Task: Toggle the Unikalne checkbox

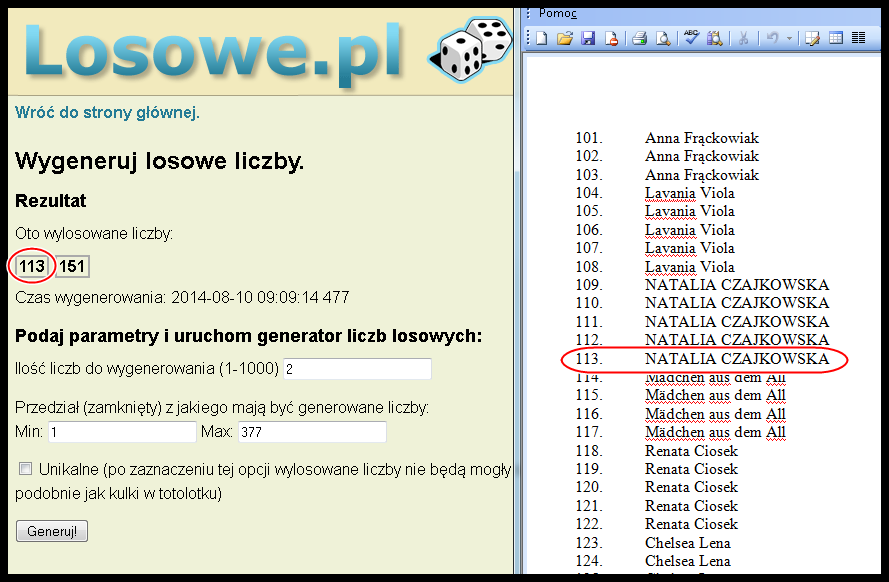Action: 25,469
